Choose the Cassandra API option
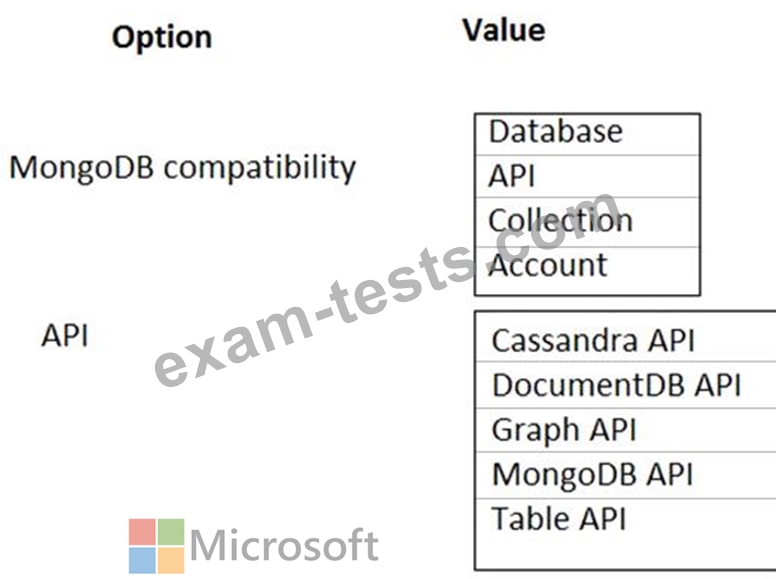The height and width of the screenshot is (579, 776). click(626, 340)
